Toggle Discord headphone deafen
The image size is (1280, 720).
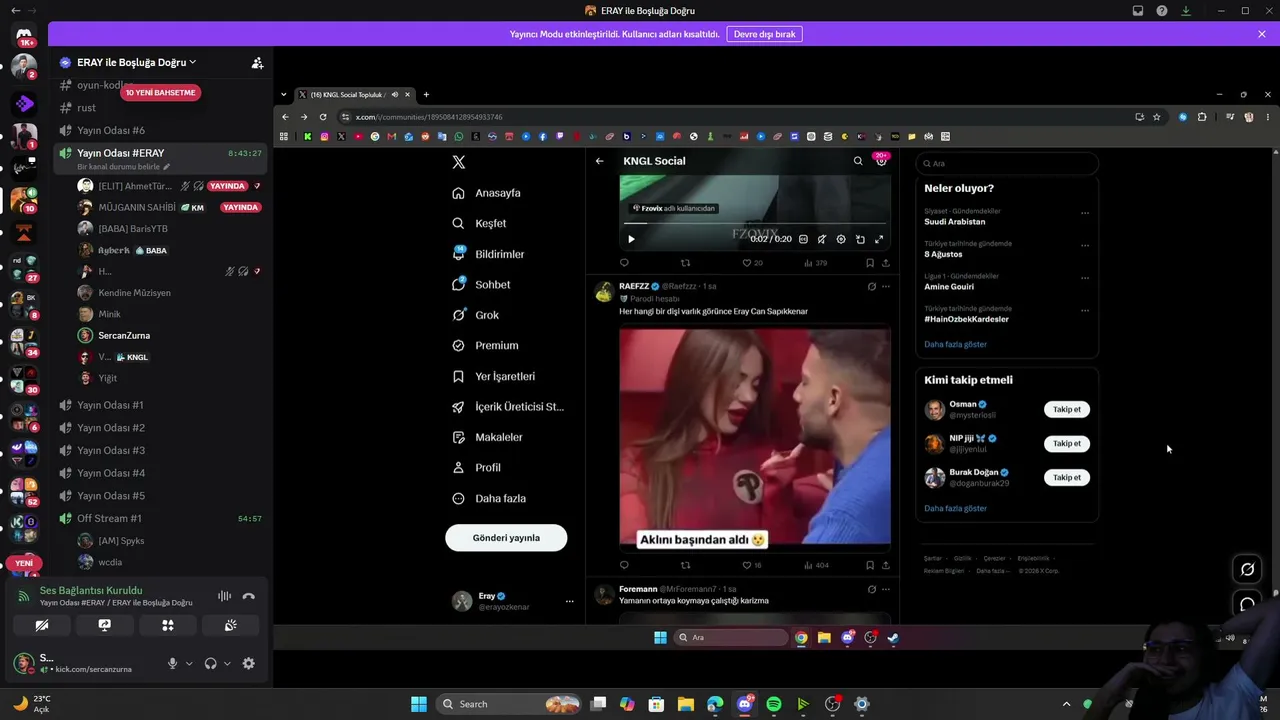coord(211,663)
